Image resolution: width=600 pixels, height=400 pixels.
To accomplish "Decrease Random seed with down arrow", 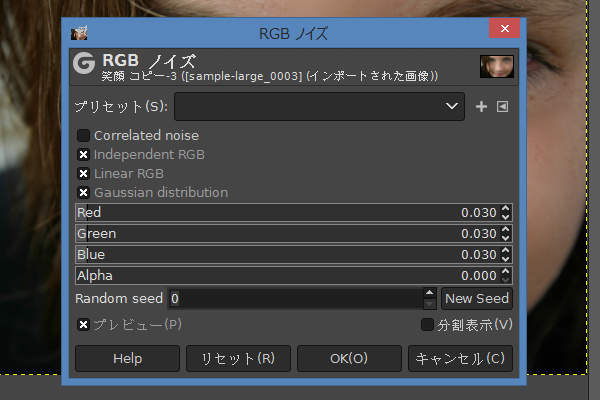I will click(430, 304).
